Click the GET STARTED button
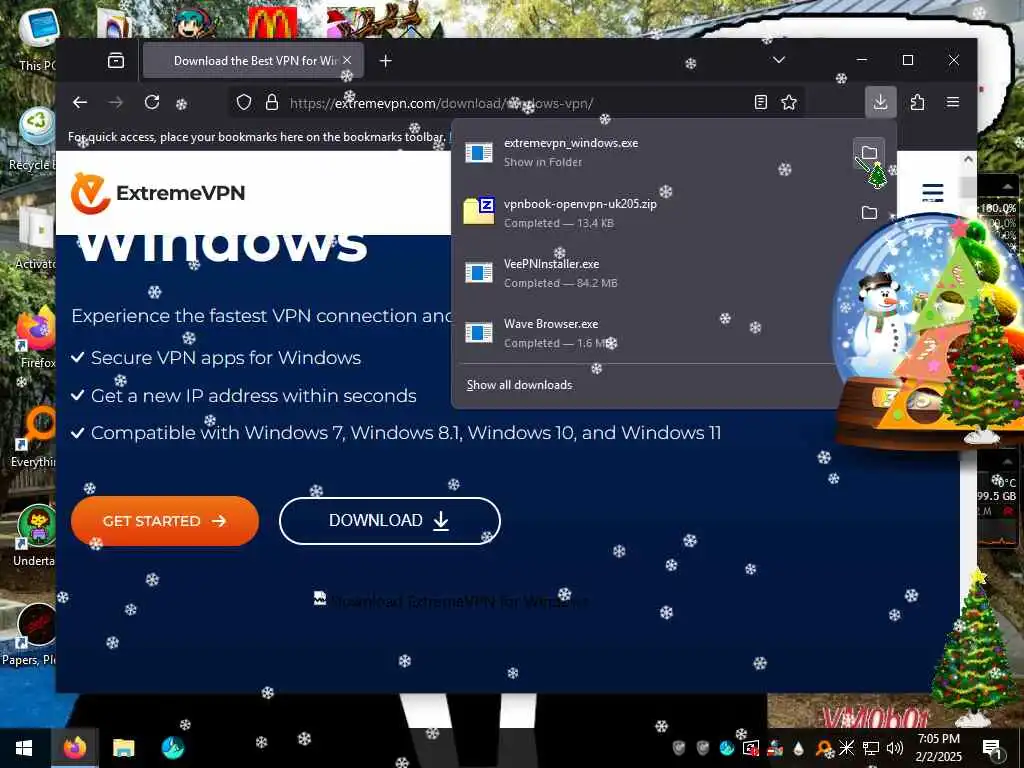Screen dimensions: 1024x768 tap(165, 520)
